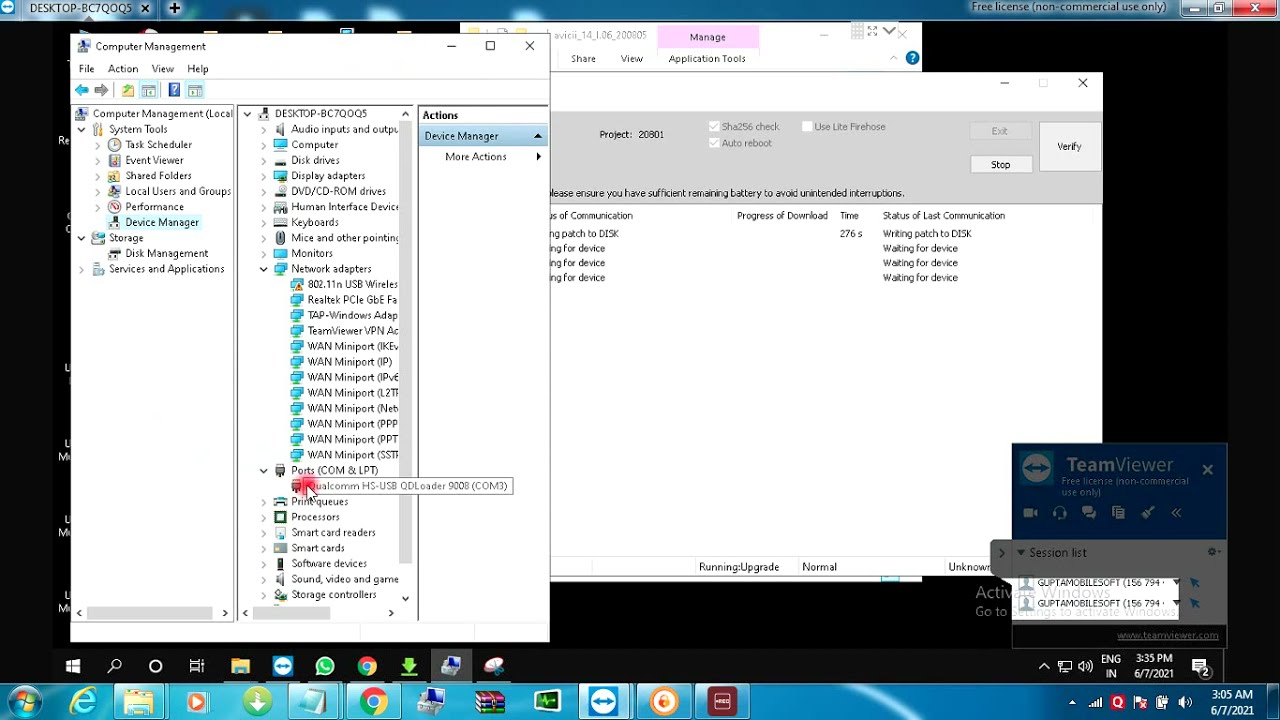The height and width of the screenshot is (720, 1280).
Task: Select the Manage ribbon tab in Explorer
Action: [x=708, y=37]
